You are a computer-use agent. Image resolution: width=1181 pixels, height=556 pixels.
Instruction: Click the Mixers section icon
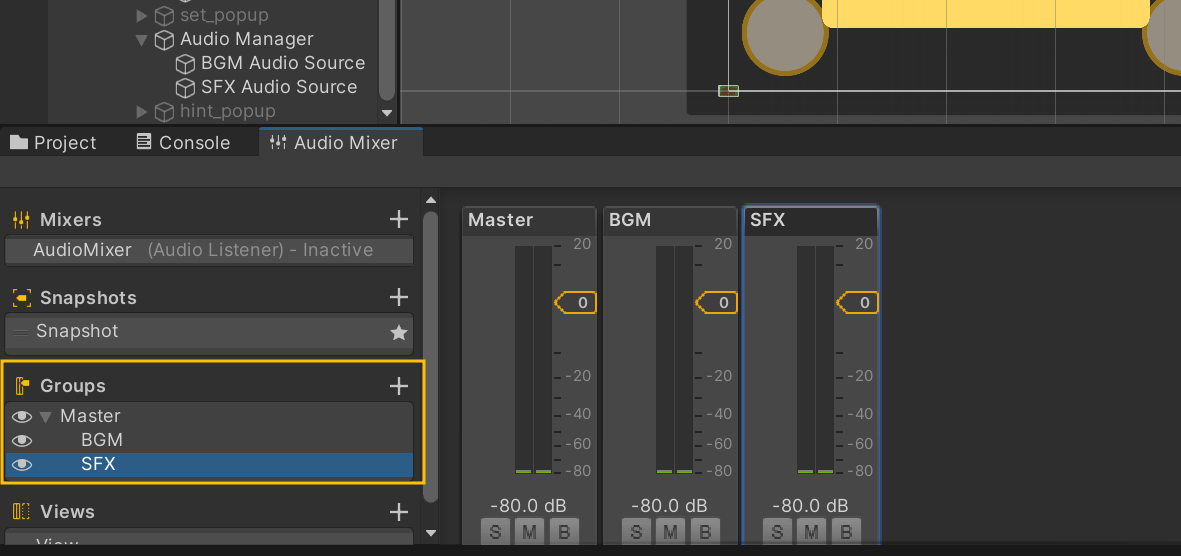point(21,220)
